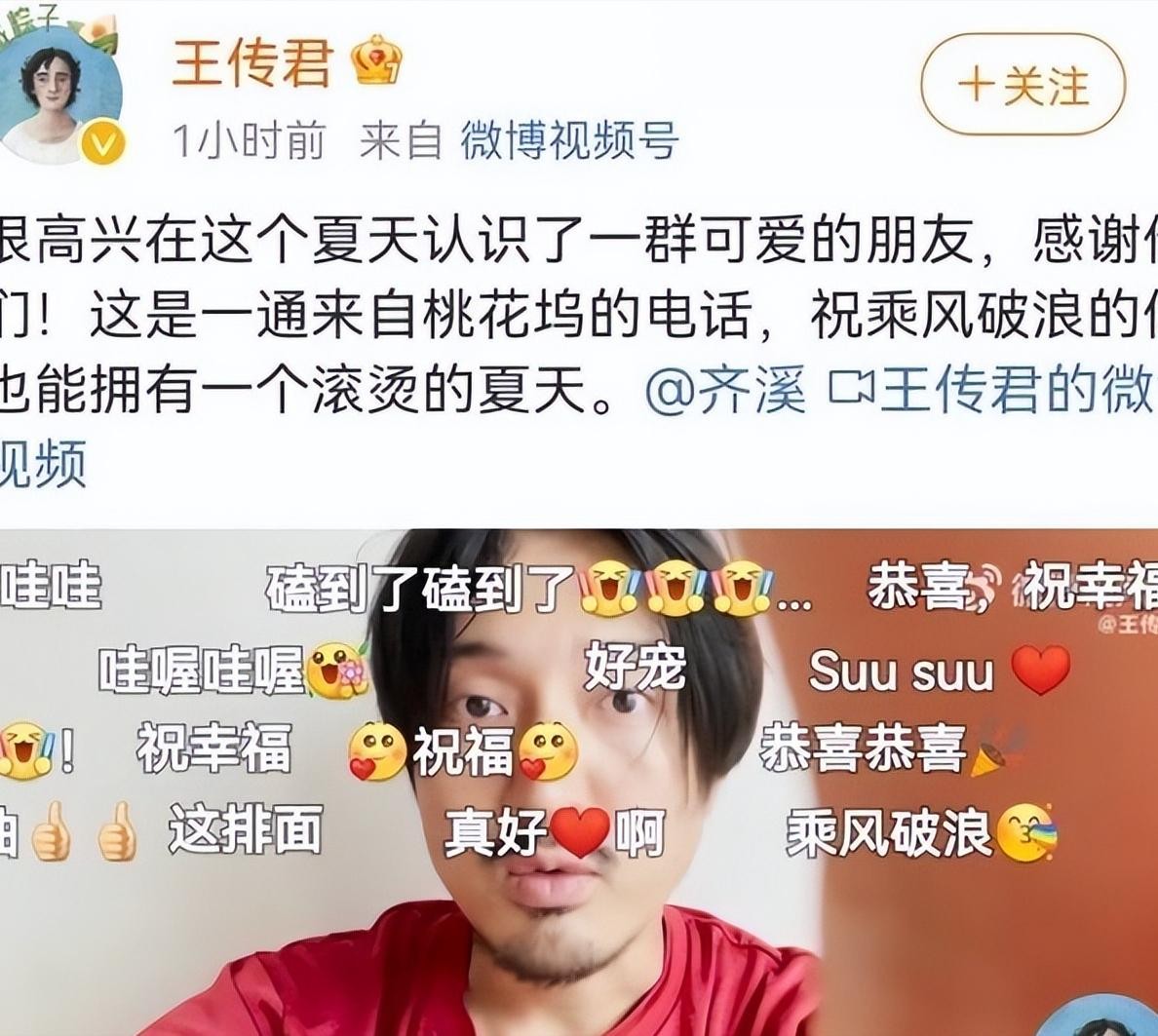
Task: Open the profile avatar of 王传君
Action: [60, 97]
